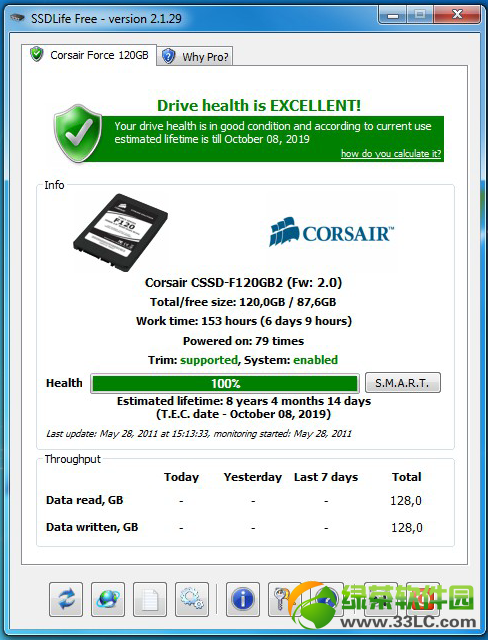The image size is (488, 643).
Task: Click the Corsair brand logo
Action: [x=331, y=232]
